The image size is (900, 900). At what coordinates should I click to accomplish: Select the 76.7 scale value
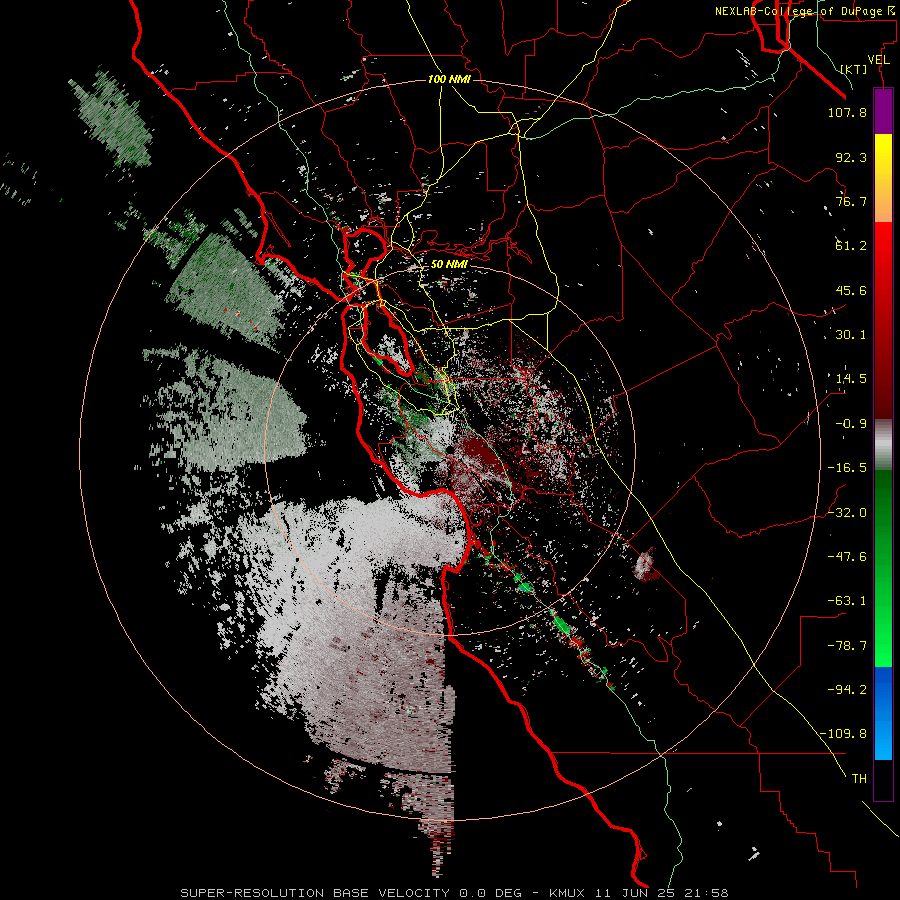[x=851, y=201]
